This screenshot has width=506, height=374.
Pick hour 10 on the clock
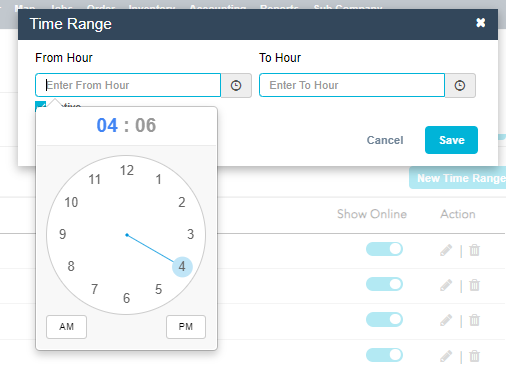[71, 202]
